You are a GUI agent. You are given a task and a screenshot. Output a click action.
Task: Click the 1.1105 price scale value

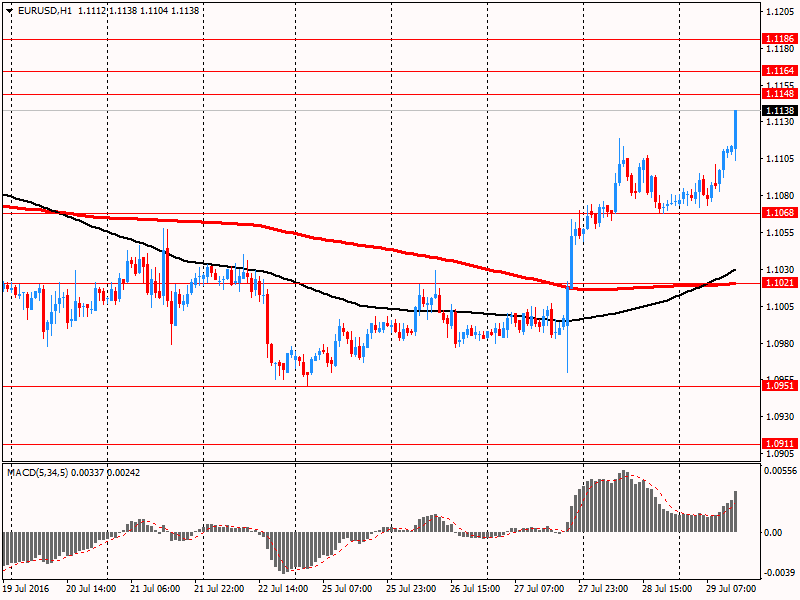(780, 159)
